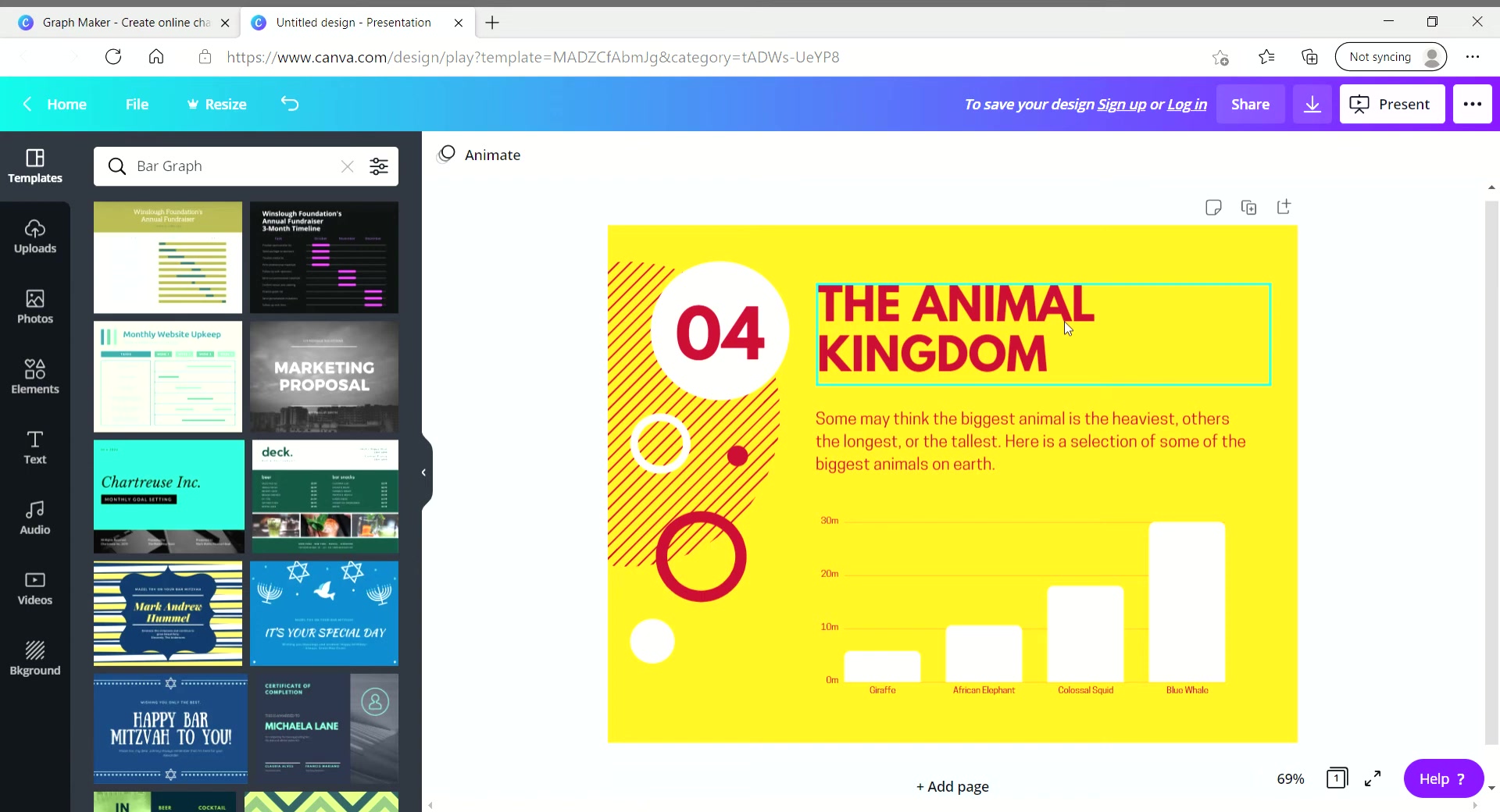Image resolution: width=1500 pixels, height=812 pixels.
Task: Open the Elements side panel
Action: (35, 377)
